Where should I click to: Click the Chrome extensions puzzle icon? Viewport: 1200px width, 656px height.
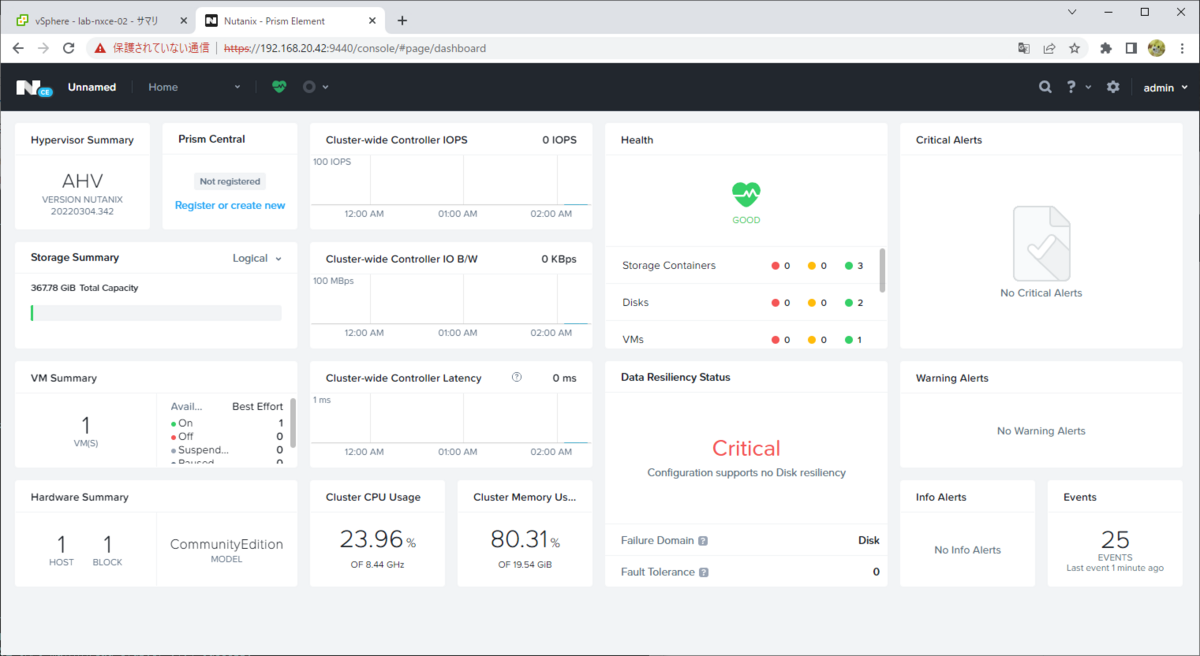(x=1106, y=47)
